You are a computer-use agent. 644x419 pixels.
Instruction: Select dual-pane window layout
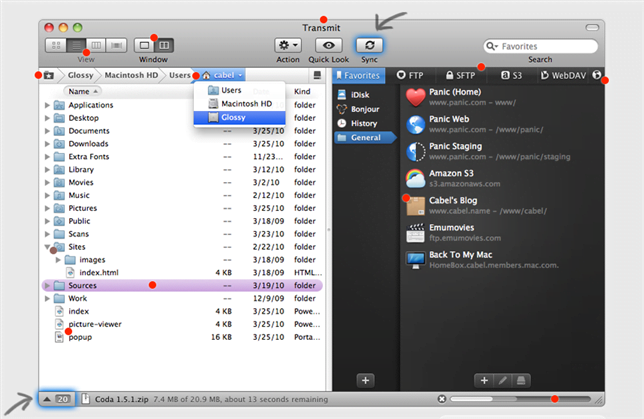(164, 45)
